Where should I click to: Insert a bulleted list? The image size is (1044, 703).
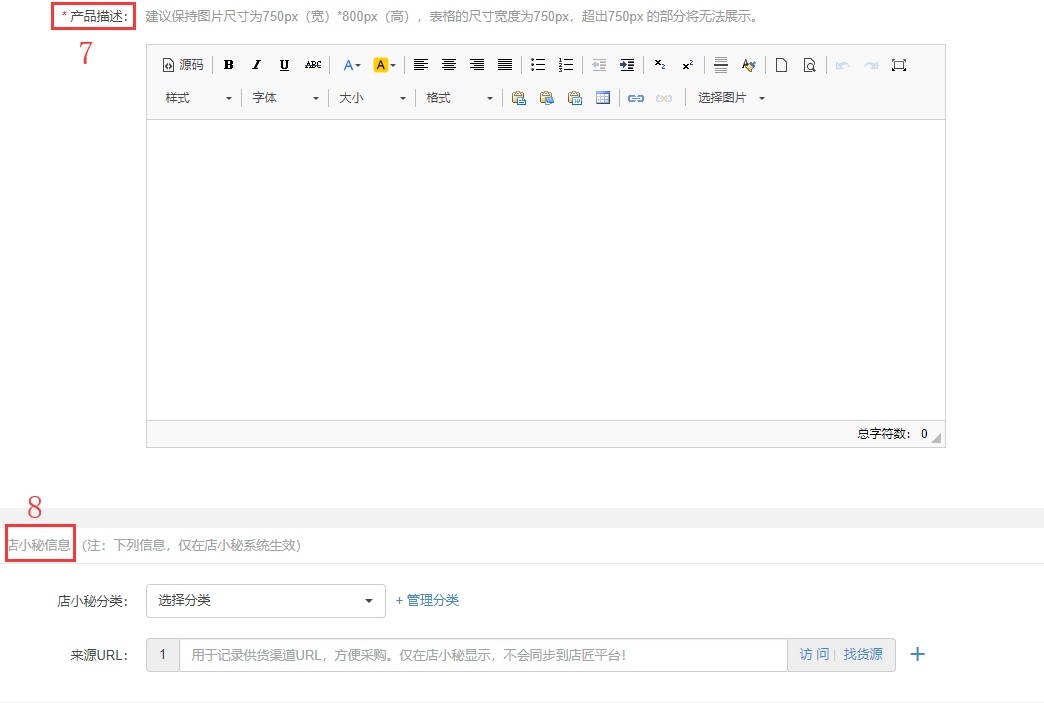tap(538, 65)
